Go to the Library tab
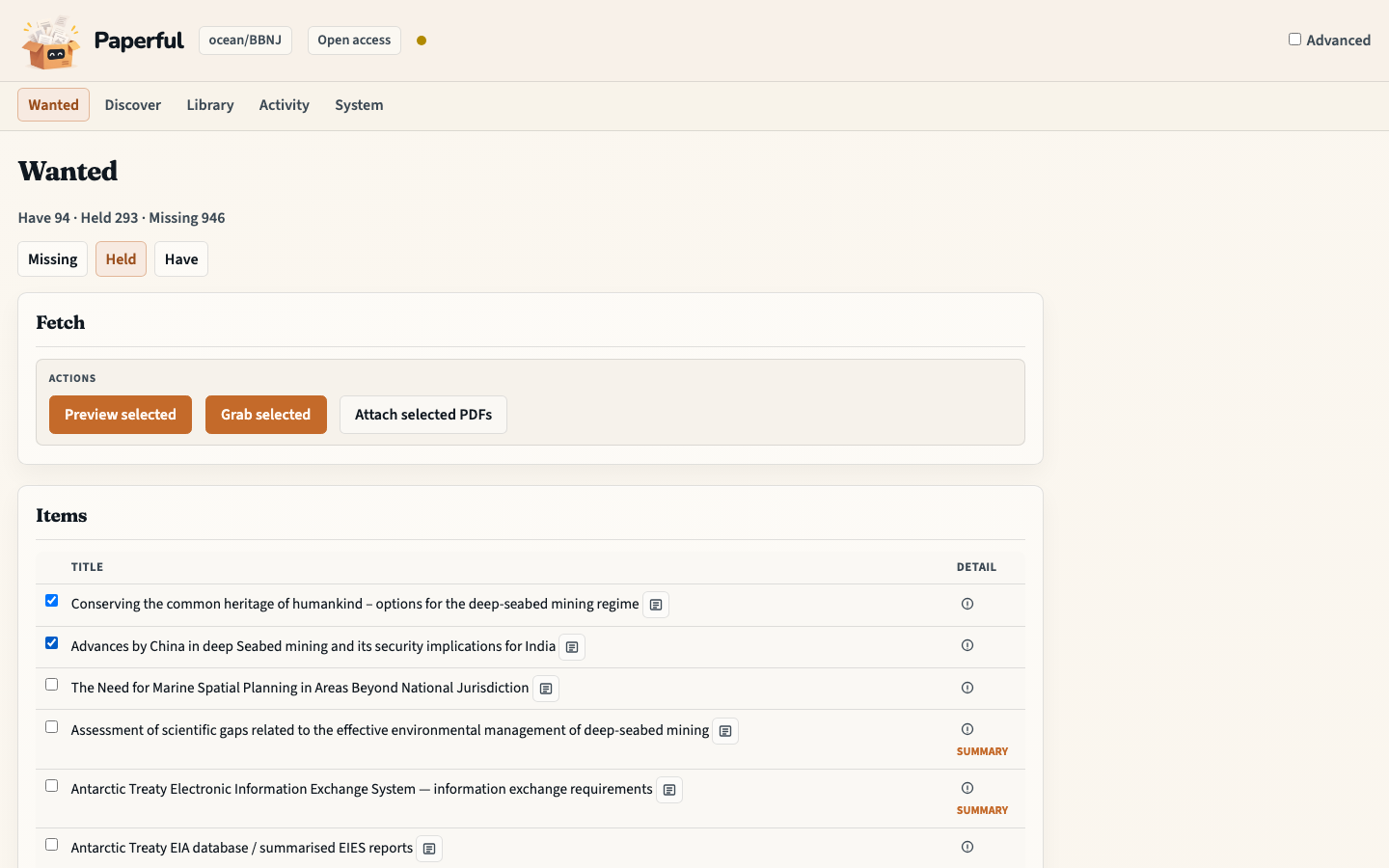The image size is (1389, 868). coord(210,105)
